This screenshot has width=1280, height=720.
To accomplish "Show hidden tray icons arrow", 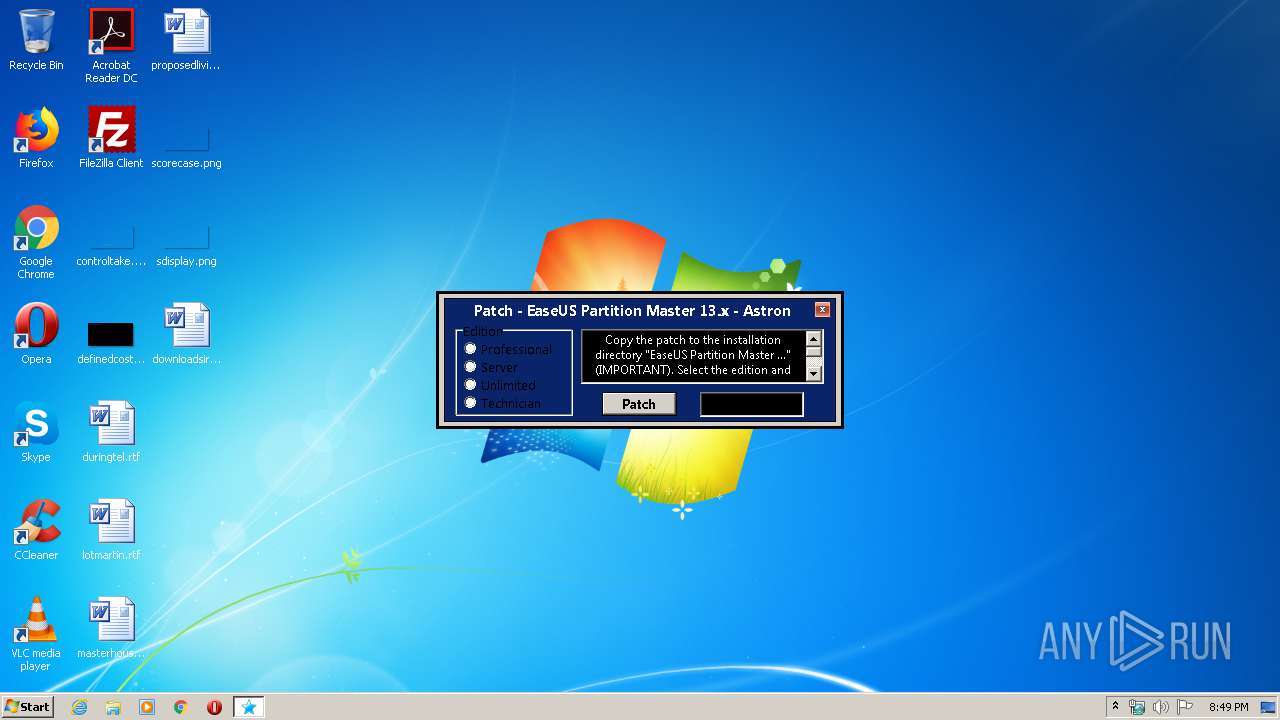I will [1115, 707].
